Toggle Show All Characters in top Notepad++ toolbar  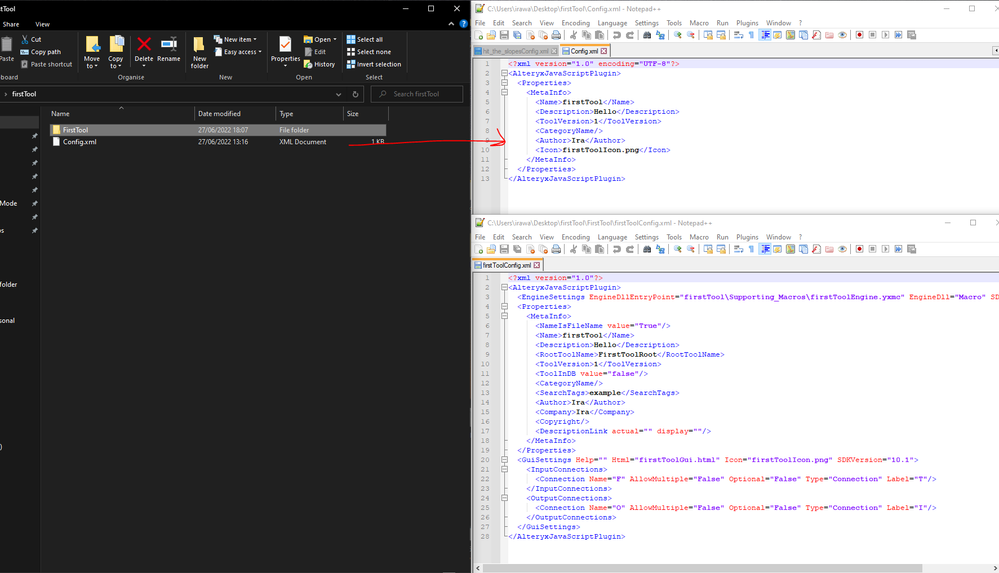[x=752, y=35]
